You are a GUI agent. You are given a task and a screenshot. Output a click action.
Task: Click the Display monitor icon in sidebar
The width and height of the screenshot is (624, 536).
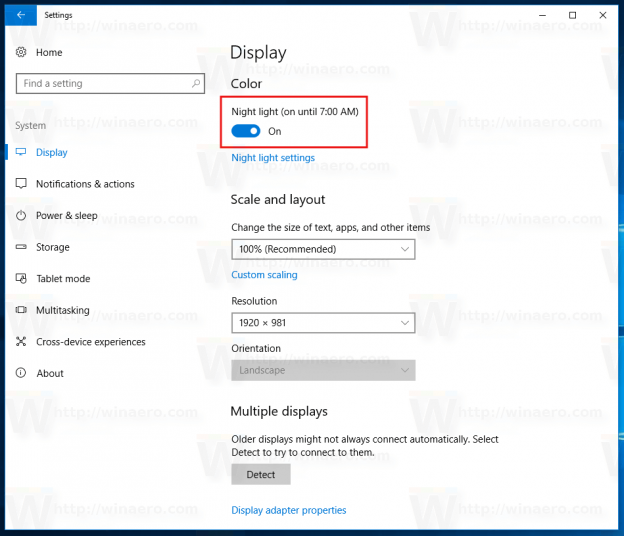pyautogui.click(x=21, y=152)
